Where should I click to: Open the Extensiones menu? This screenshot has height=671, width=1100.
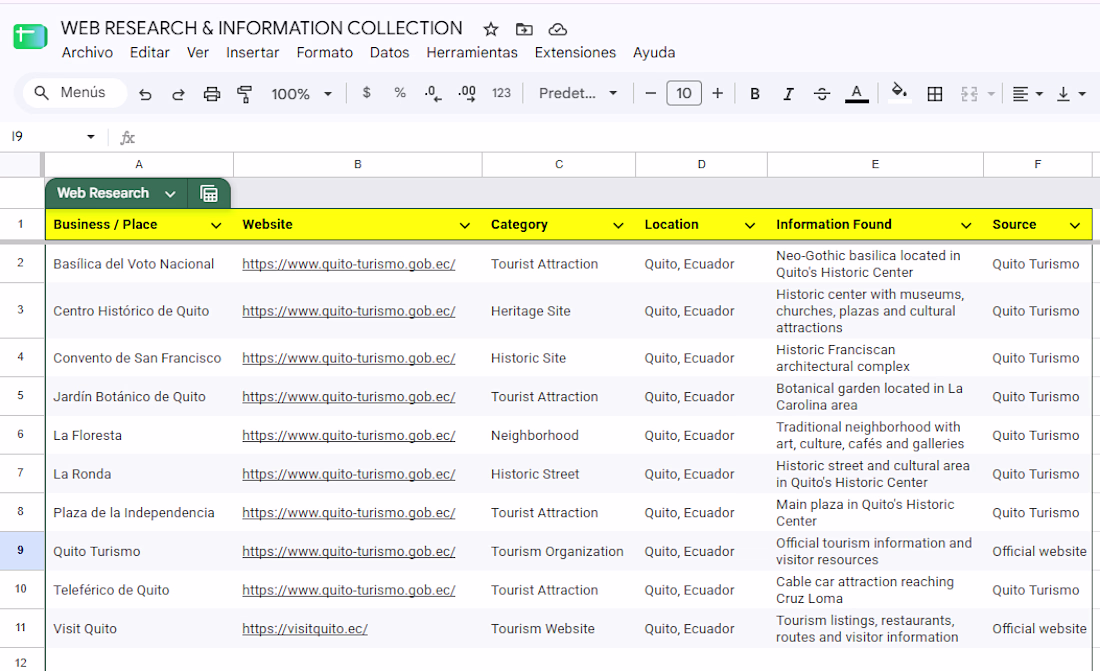[575, 53]
